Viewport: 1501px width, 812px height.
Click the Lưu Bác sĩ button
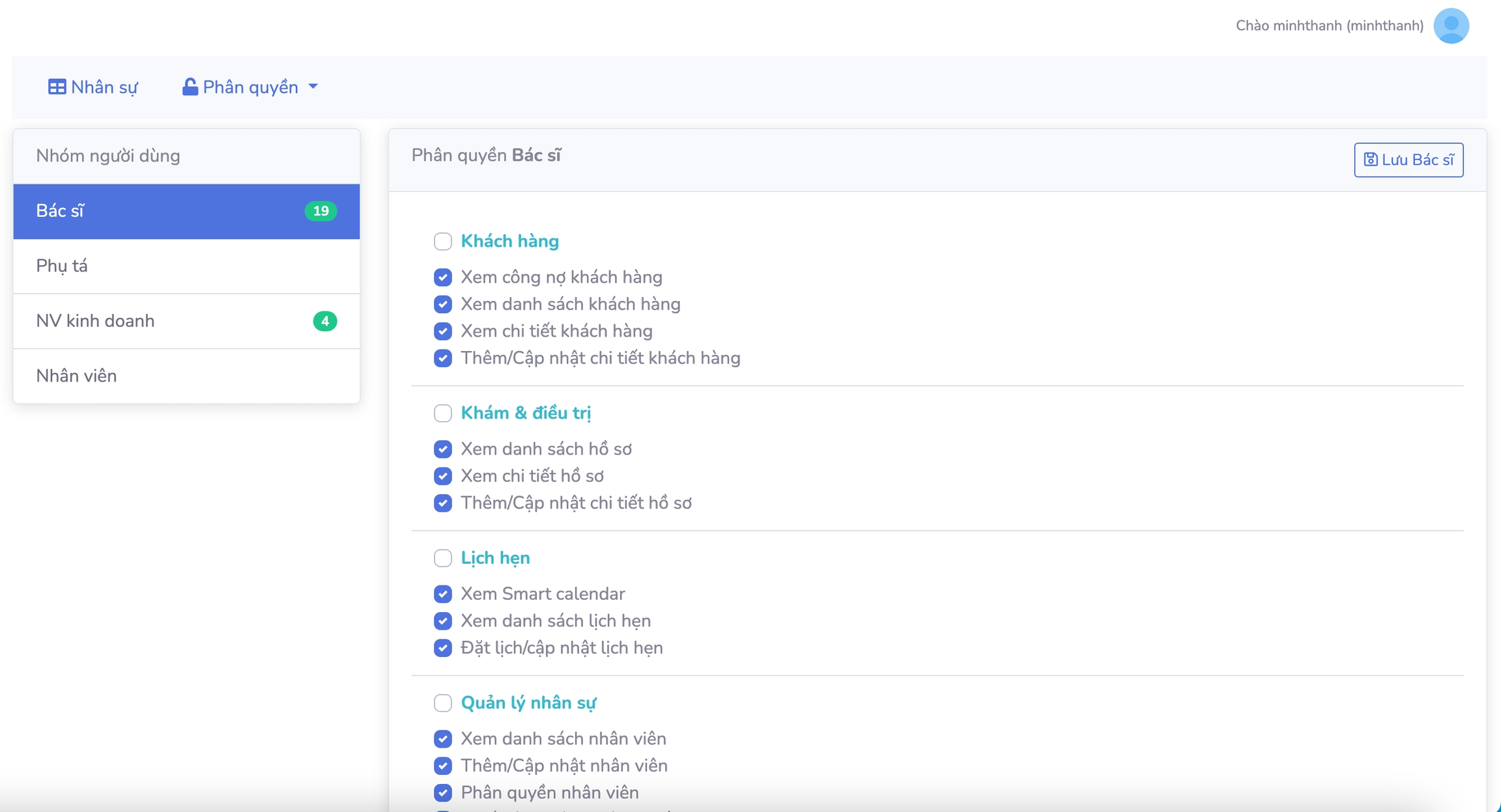pyautogui.click(x=1408, y=160)
